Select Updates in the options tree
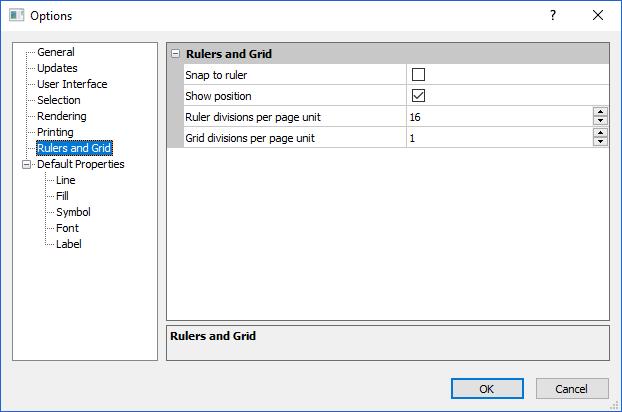Viewport: 622px width, 412px height. pyautogui.click(x=57, y=68)
